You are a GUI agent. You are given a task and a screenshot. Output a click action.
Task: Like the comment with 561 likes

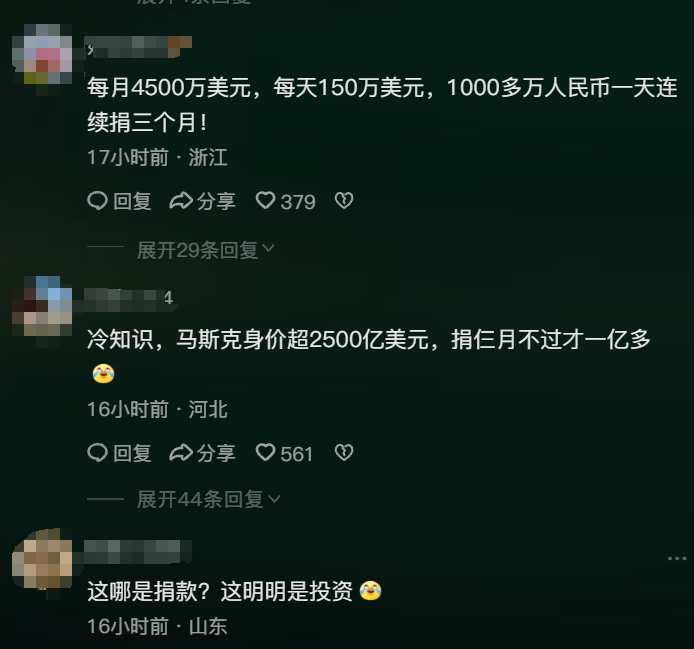(266, 452)
